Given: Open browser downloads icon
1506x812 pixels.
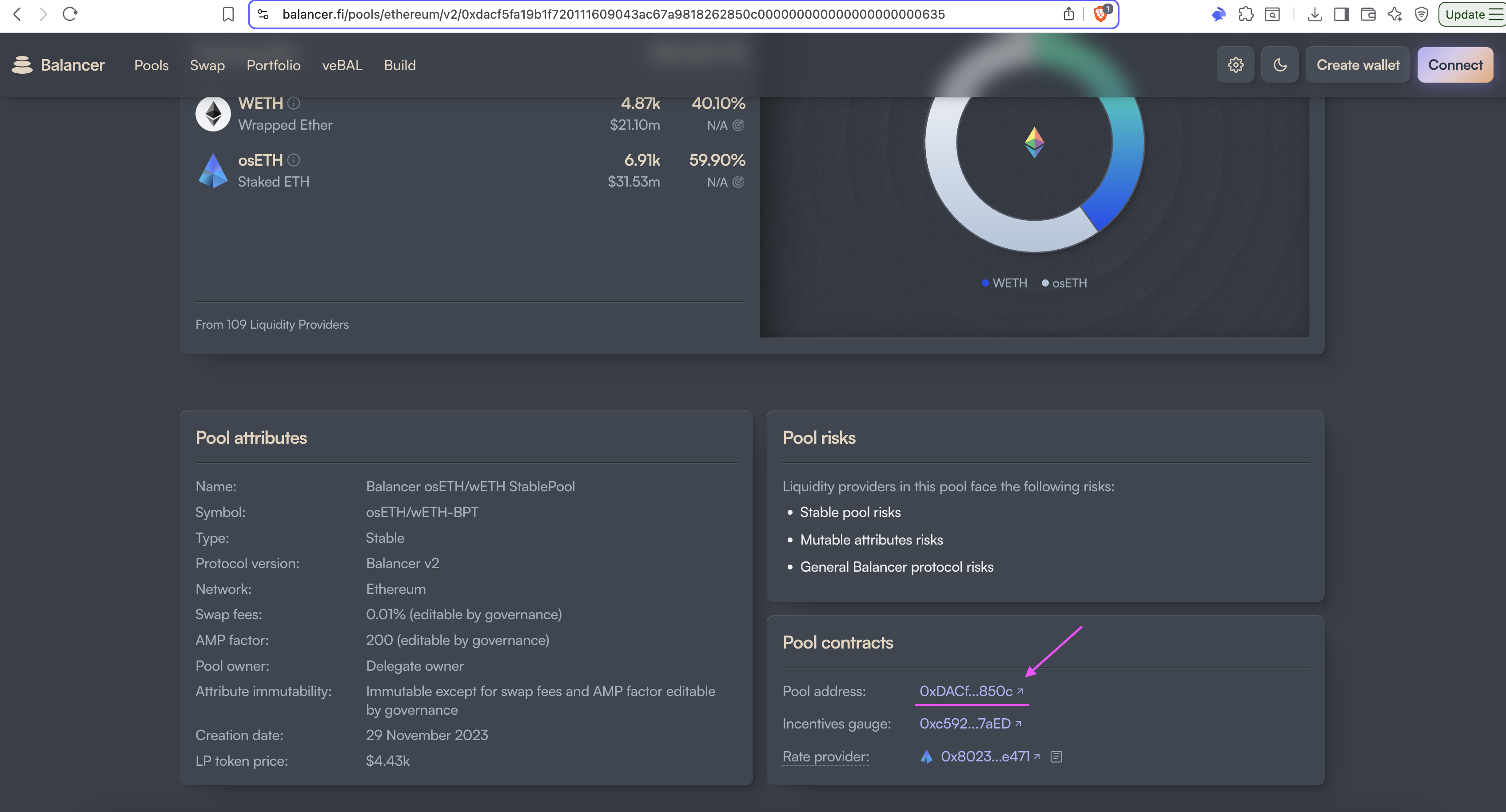Looking at the screenshot, I should coord(1314,14).
